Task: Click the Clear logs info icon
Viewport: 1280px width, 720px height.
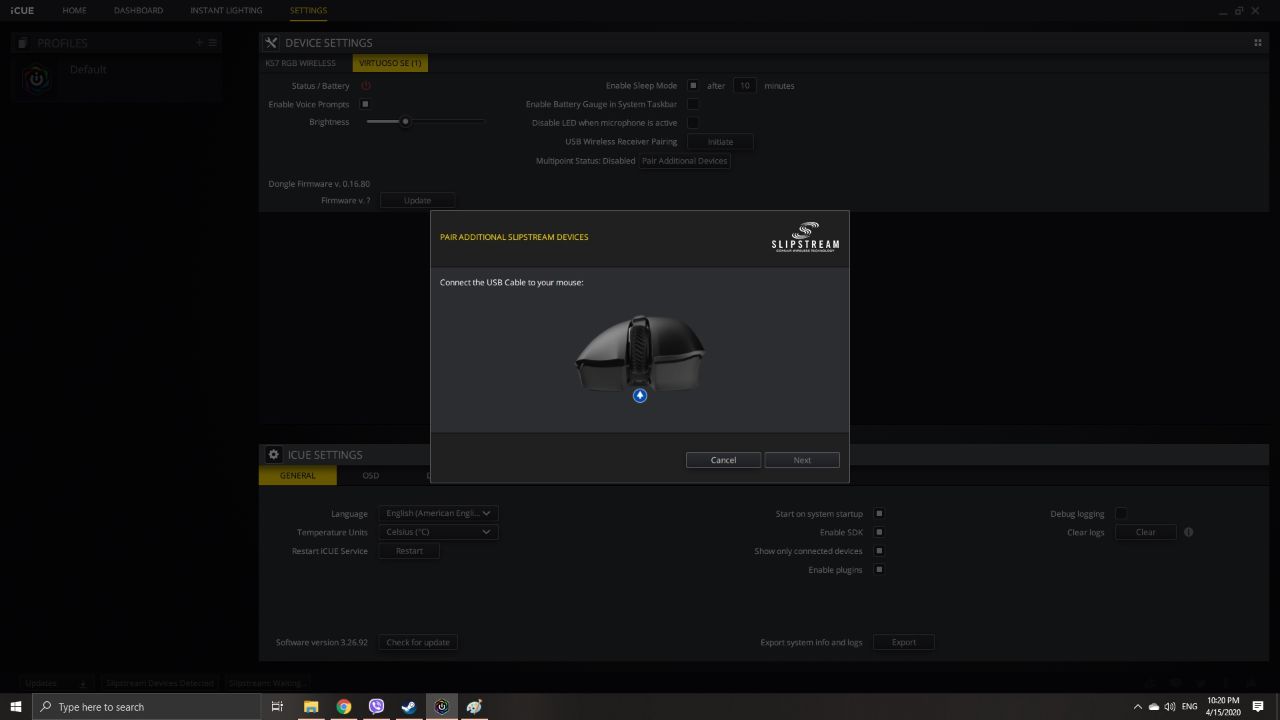Action: point(1188,532)
